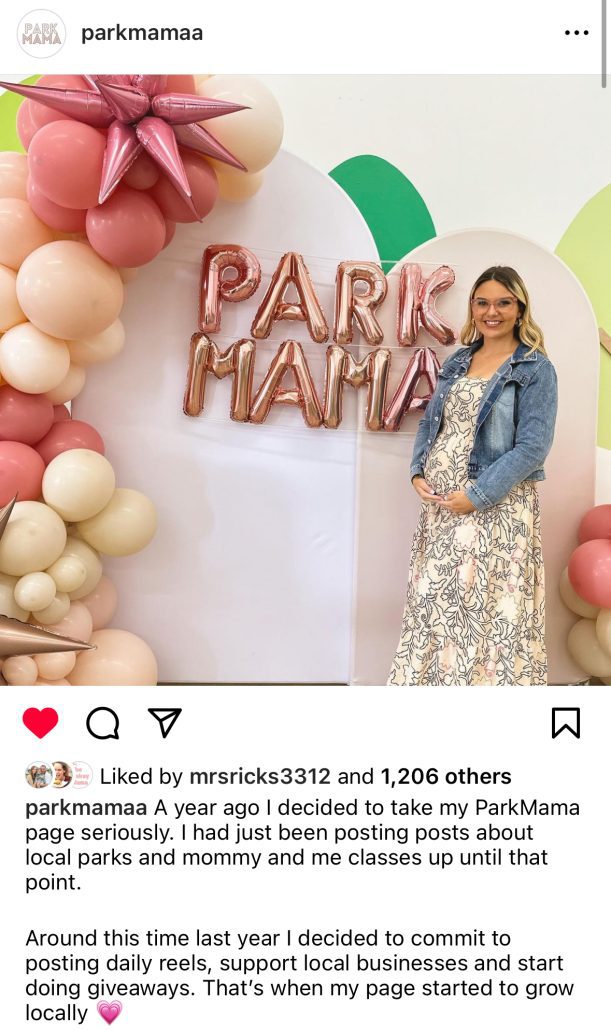This screenshot has height=1030, width=611.
Task: Tap the woman in the denim jacket
Action: click(x=480, y=474)
